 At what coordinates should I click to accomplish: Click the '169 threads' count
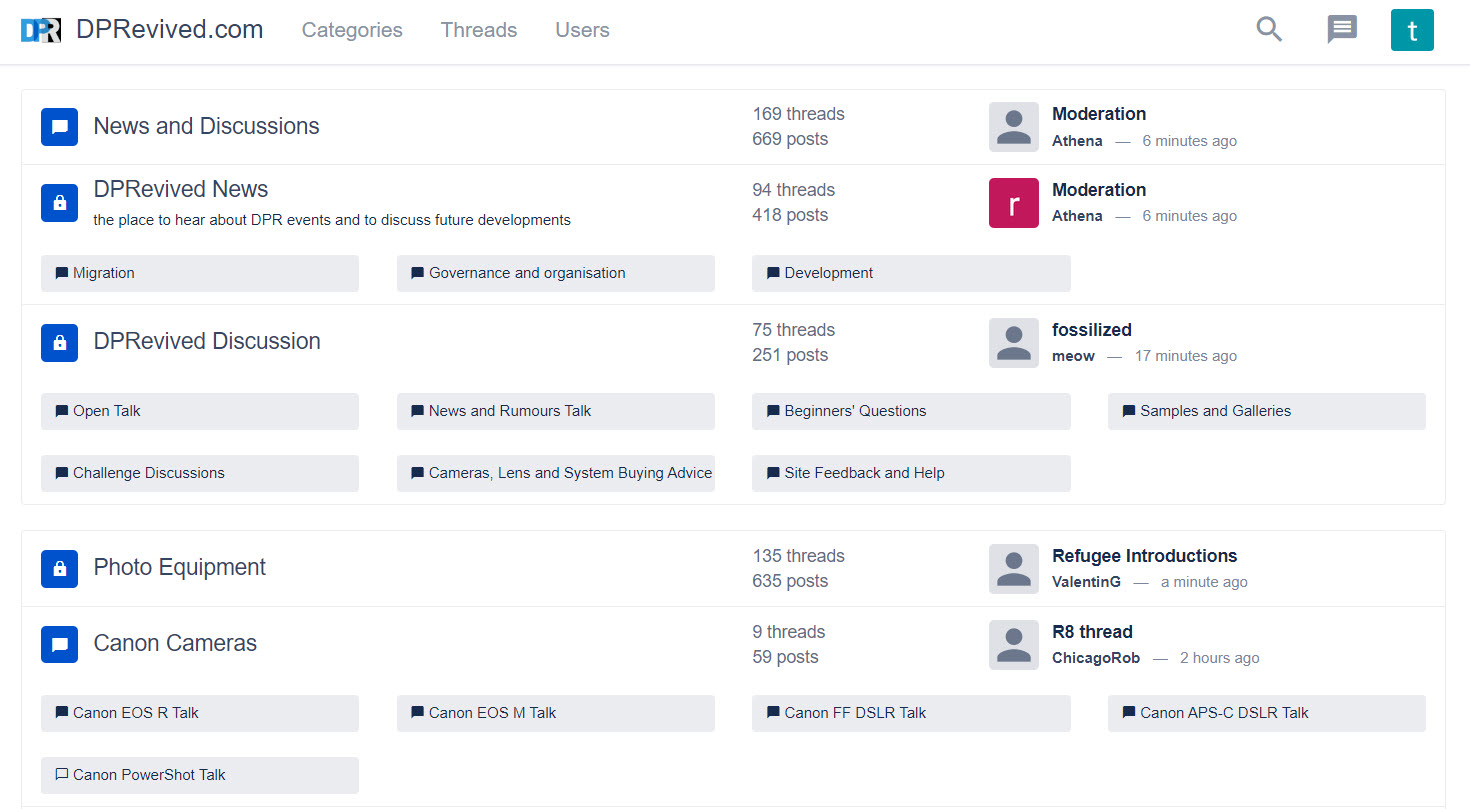(x=798, y=114)
